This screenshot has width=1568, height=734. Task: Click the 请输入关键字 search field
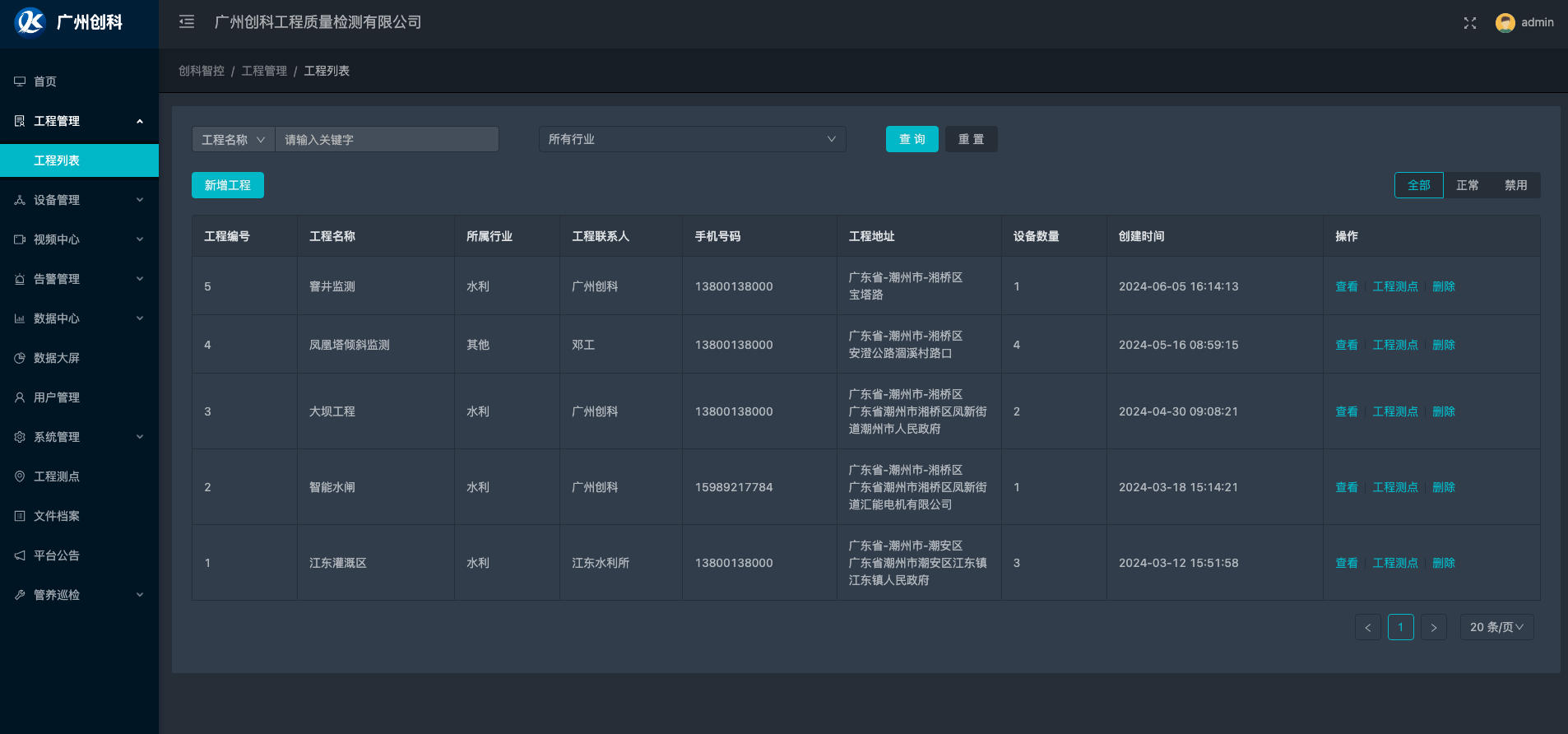coord(387,140)
